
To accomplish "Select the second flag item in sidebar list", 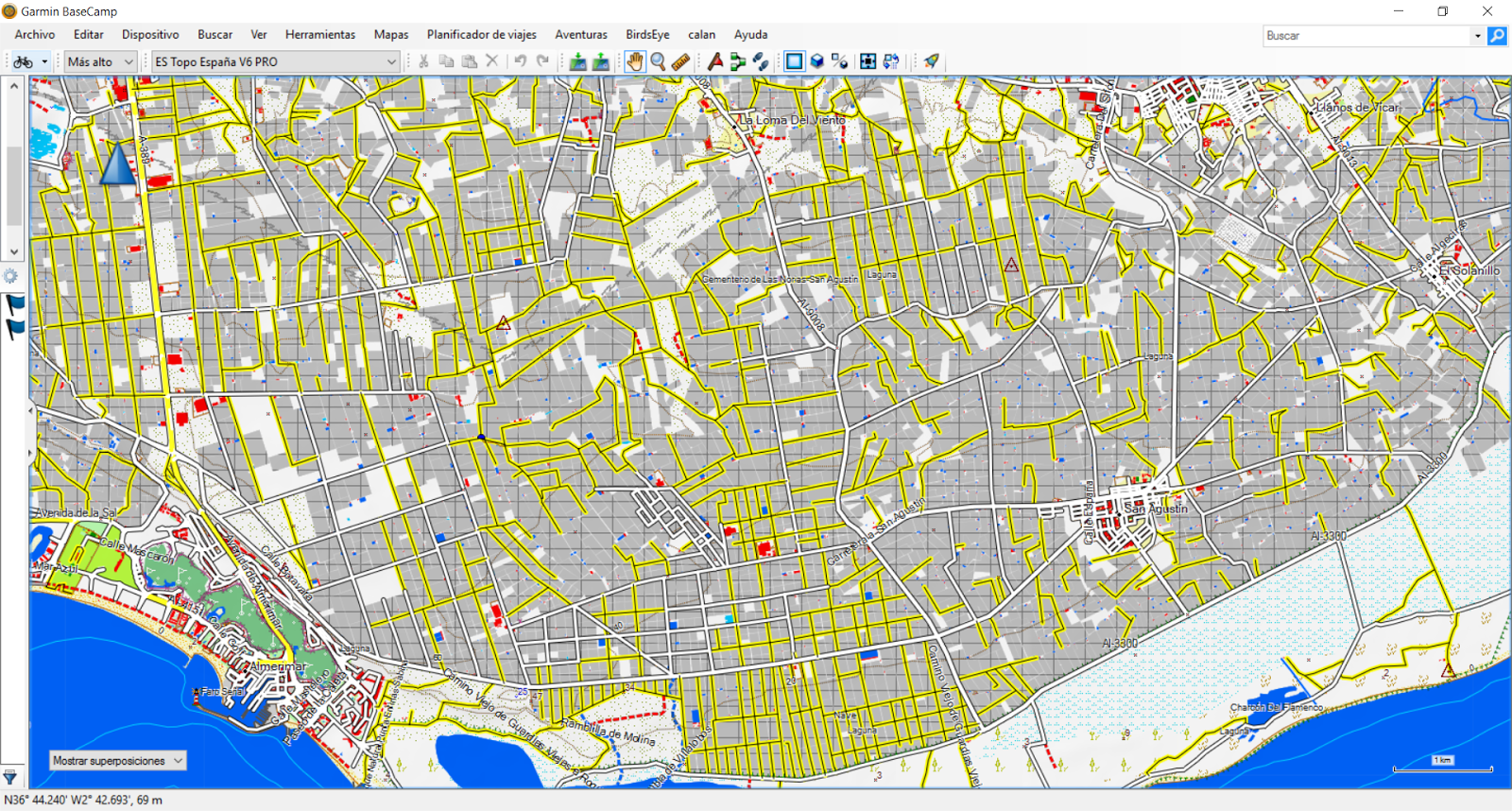I will click(x=15, y=329).
